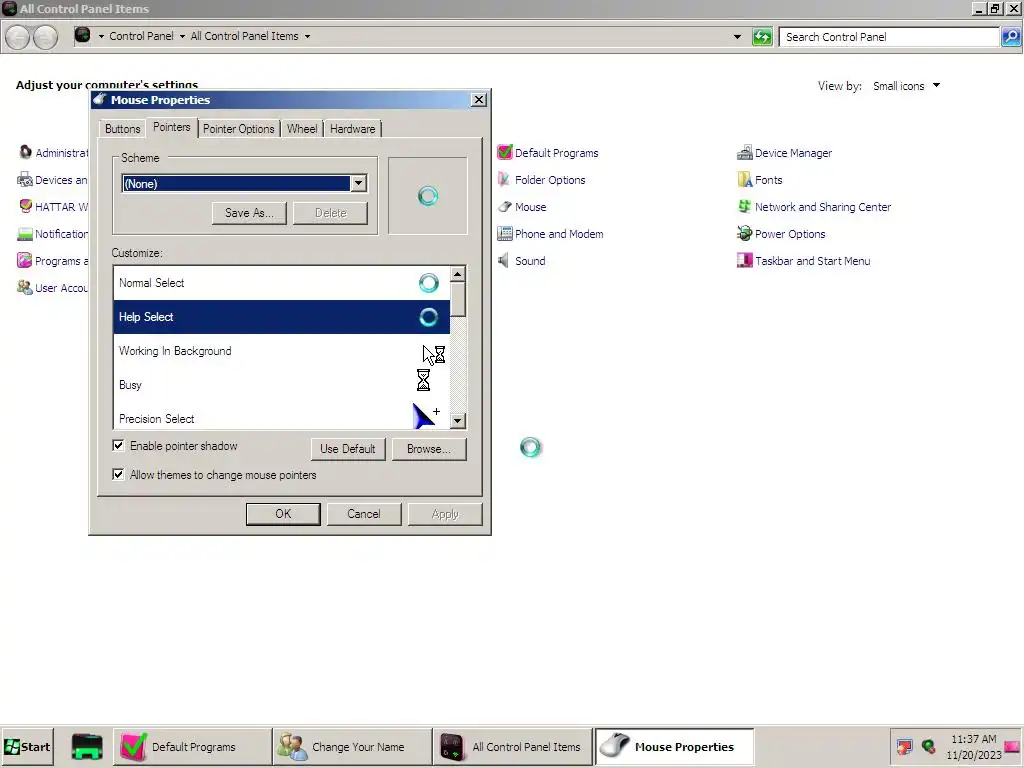1024x768 pixels.
Task: Click the back navigation arrow button
Action: click(18, 37)
